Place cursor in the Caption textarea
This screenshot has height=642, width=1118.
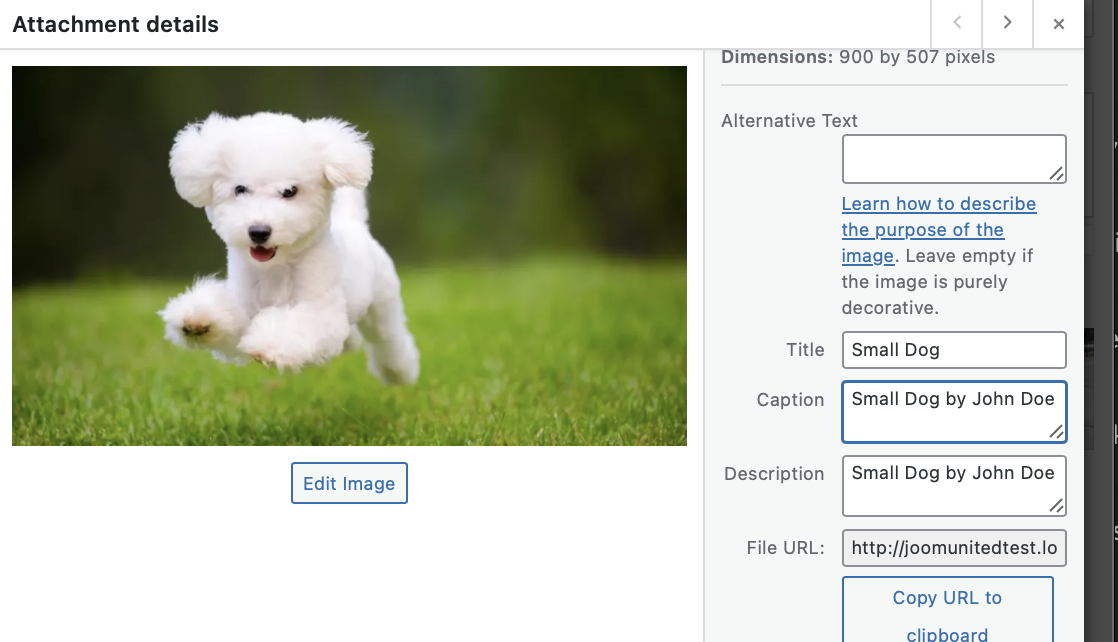coord(953,411)
